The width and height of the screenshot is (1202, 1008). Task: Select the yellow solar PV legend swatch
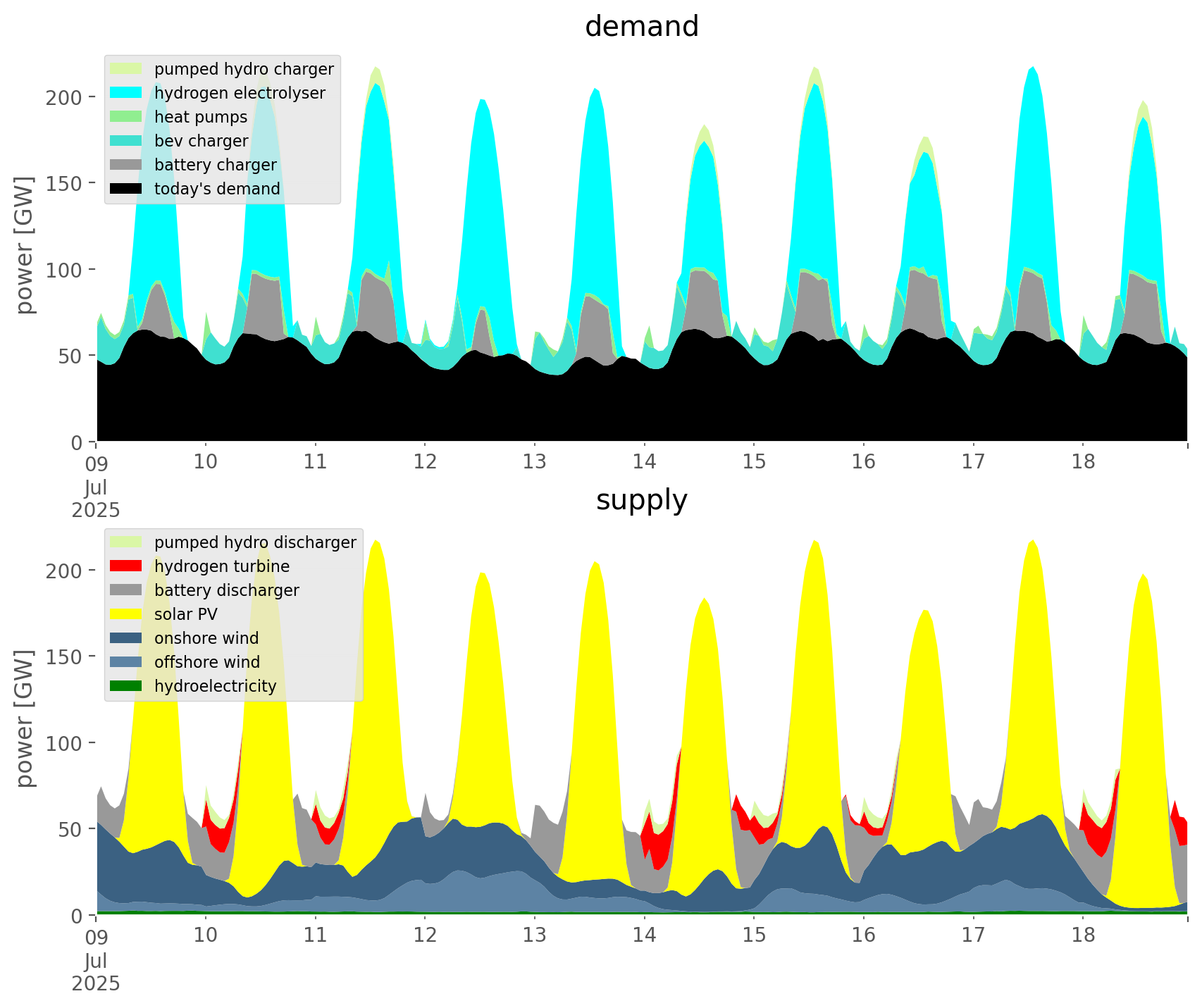tap(127, 614)
